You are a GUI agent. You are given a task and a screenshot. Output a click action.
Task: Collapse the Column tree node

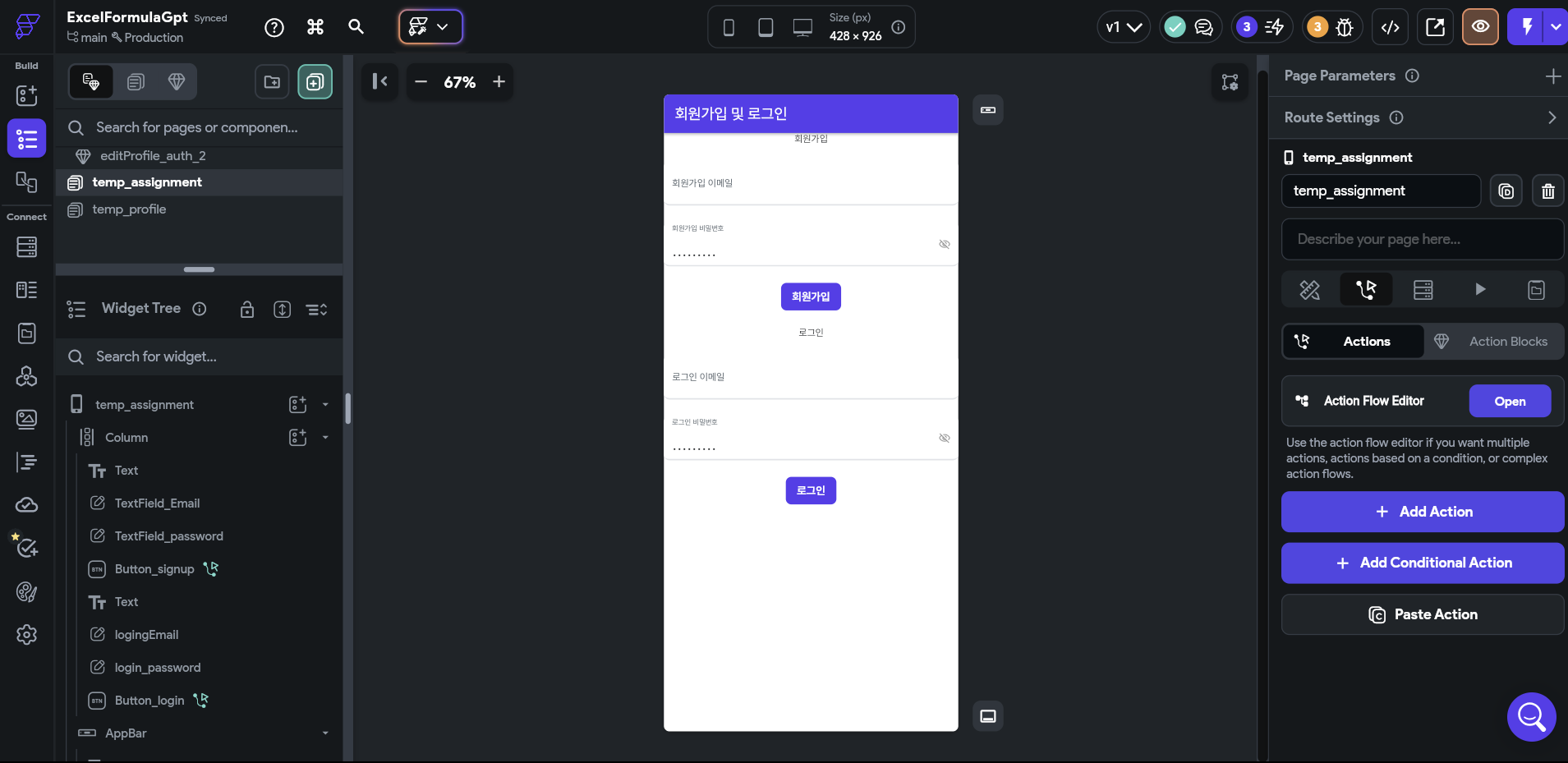pyautogui.click(x=325, y=438)
